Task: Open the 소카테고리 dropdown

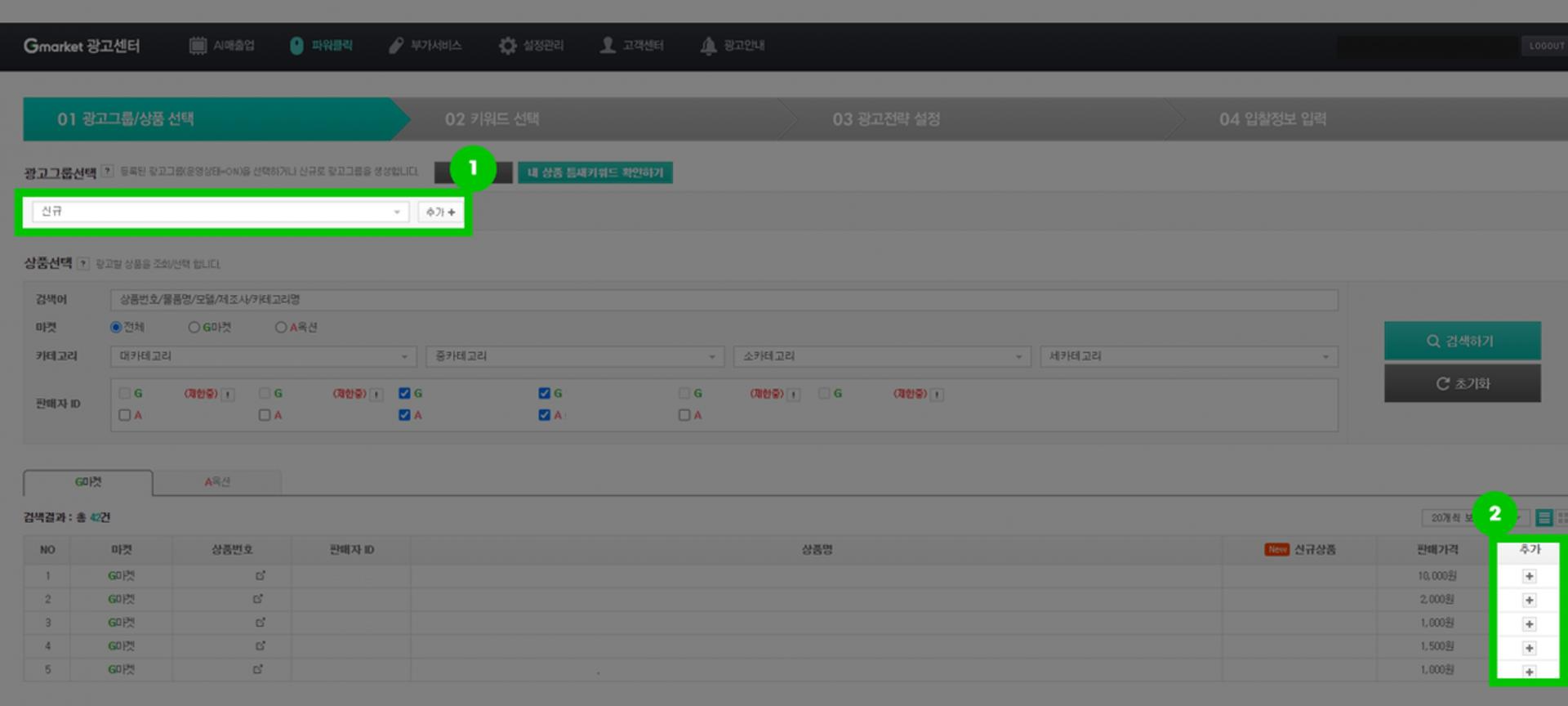Action: (x=881, y=356)
